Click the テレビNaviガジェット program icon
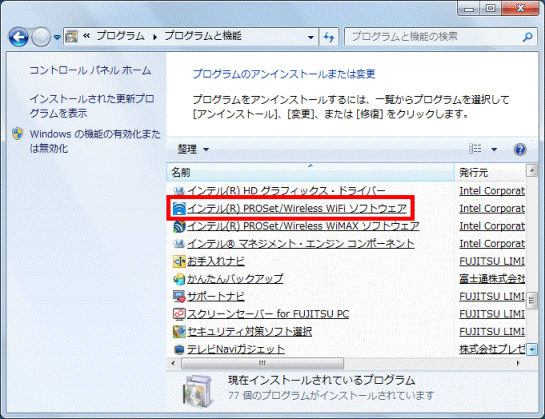This screenshot has width=545, height=419. point(179,349)
